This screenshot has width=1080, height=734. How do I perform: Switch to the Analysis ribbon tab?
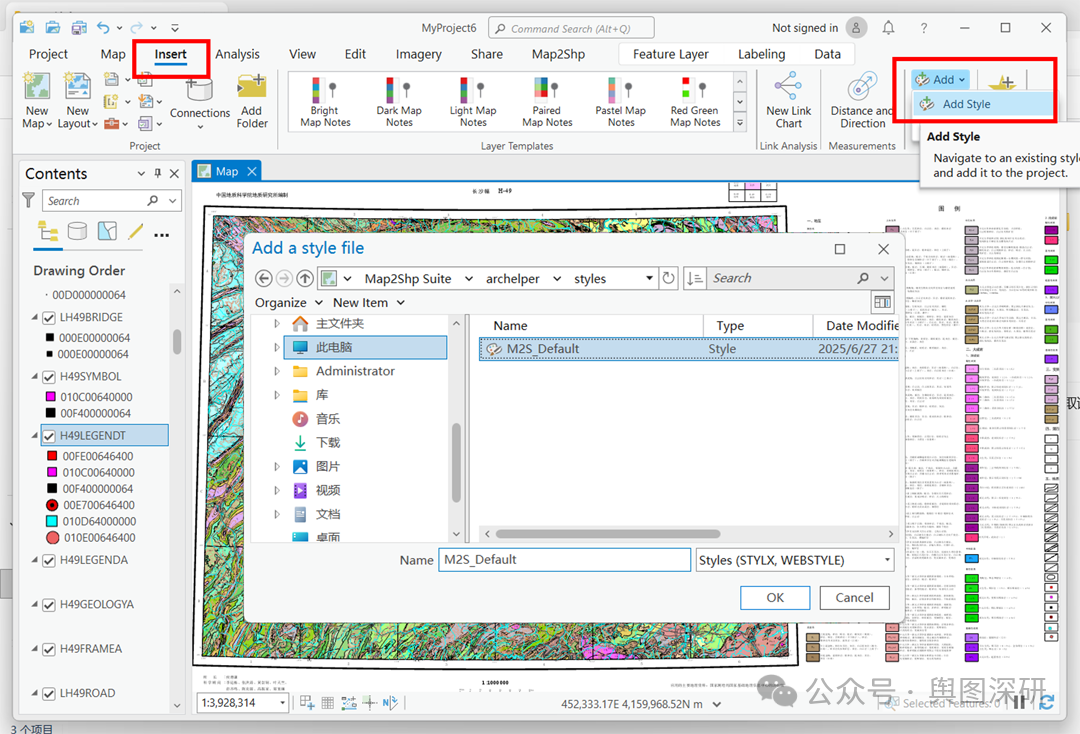coord(237,54)
